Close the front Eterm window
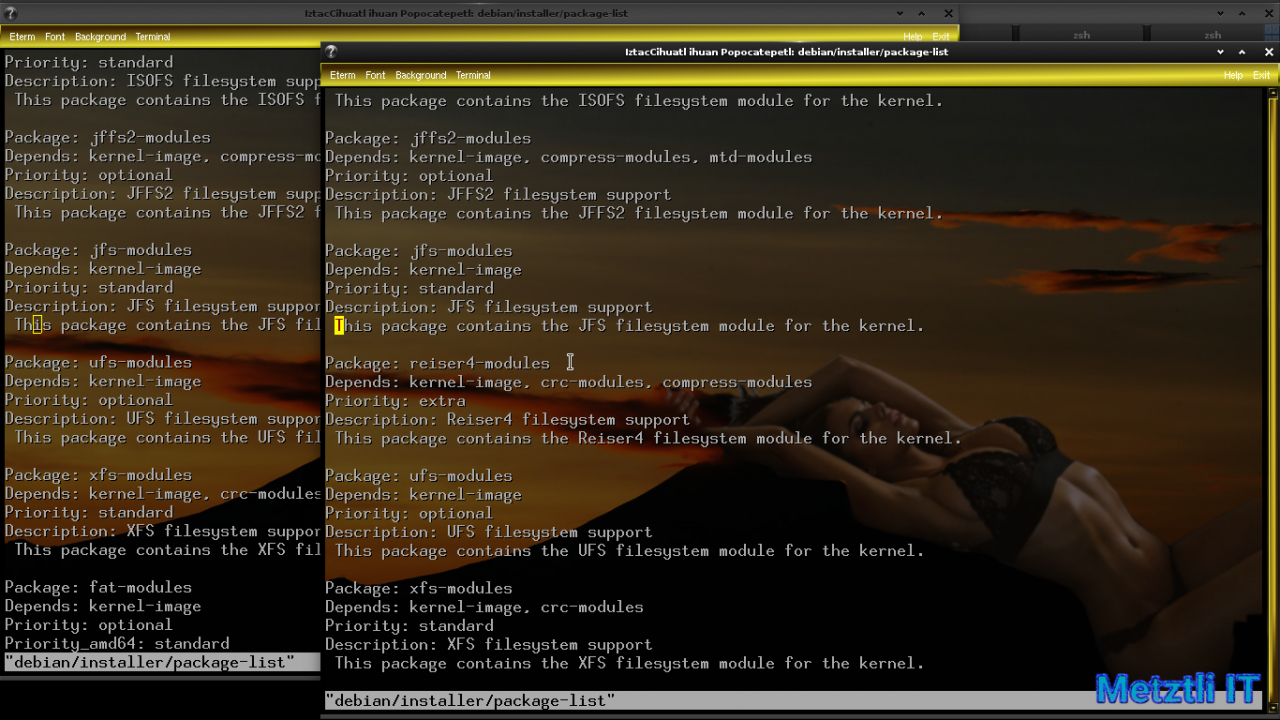The image size is (1280, 720). [1268, 52]
